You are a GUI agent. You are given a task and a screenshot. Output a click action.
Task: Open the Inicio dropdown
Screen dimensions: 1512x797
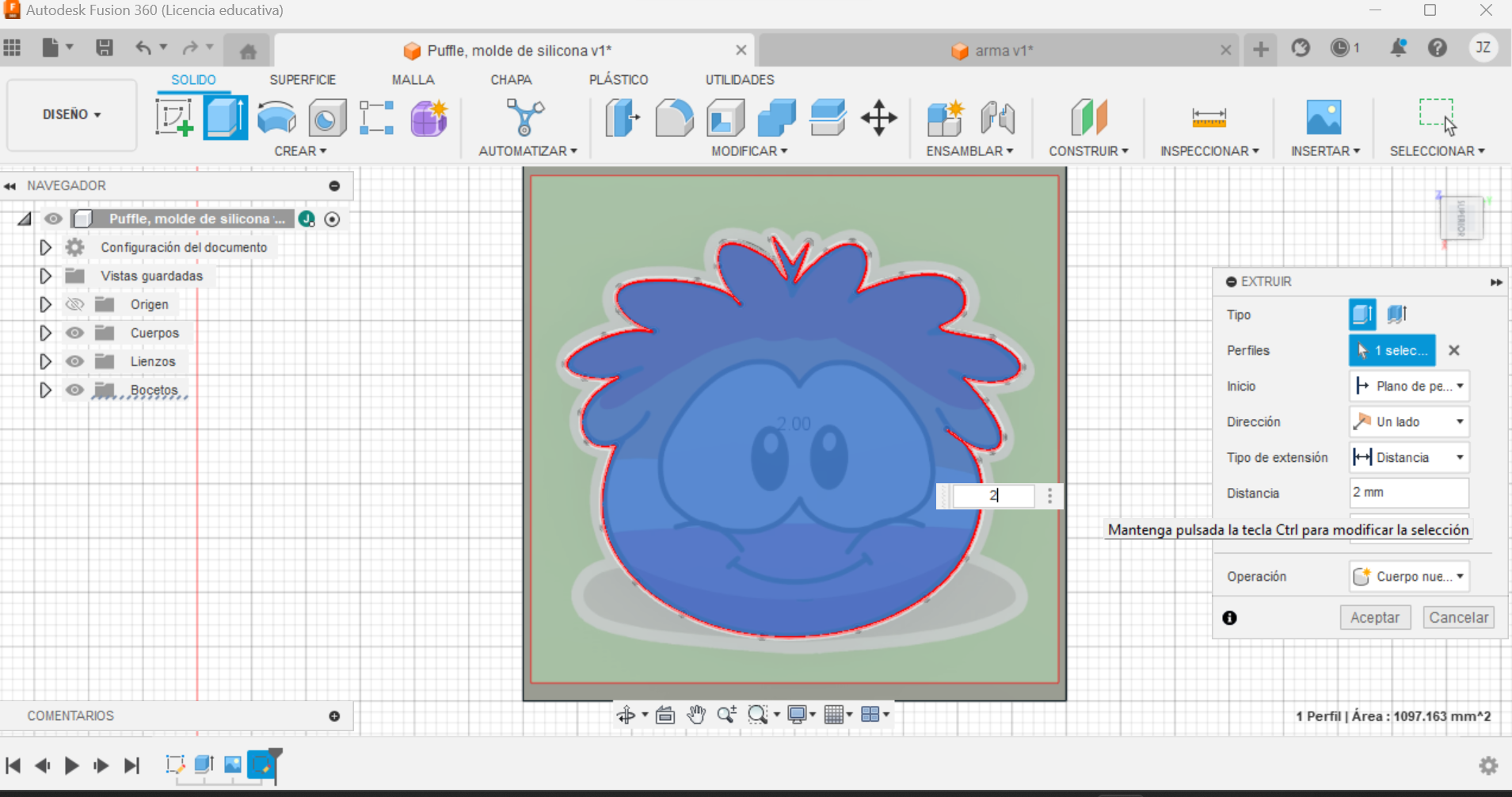[x=1409, y=386]
